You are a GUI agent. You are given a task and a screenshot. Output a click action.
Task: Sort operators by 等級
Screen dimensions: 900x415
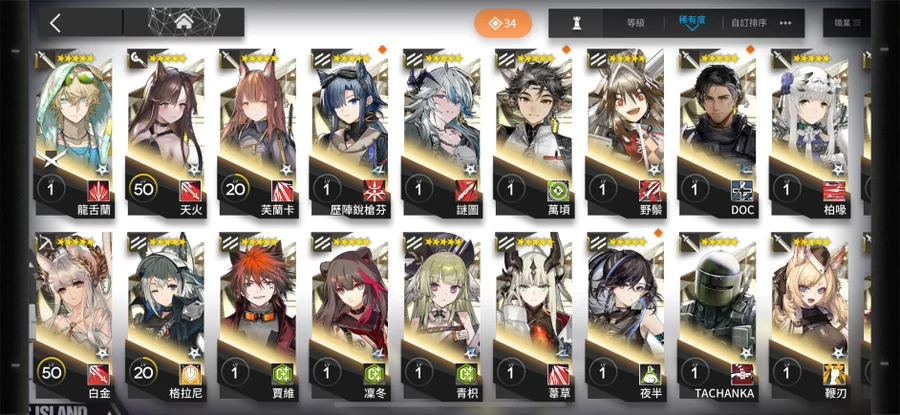tap(635, 24)
